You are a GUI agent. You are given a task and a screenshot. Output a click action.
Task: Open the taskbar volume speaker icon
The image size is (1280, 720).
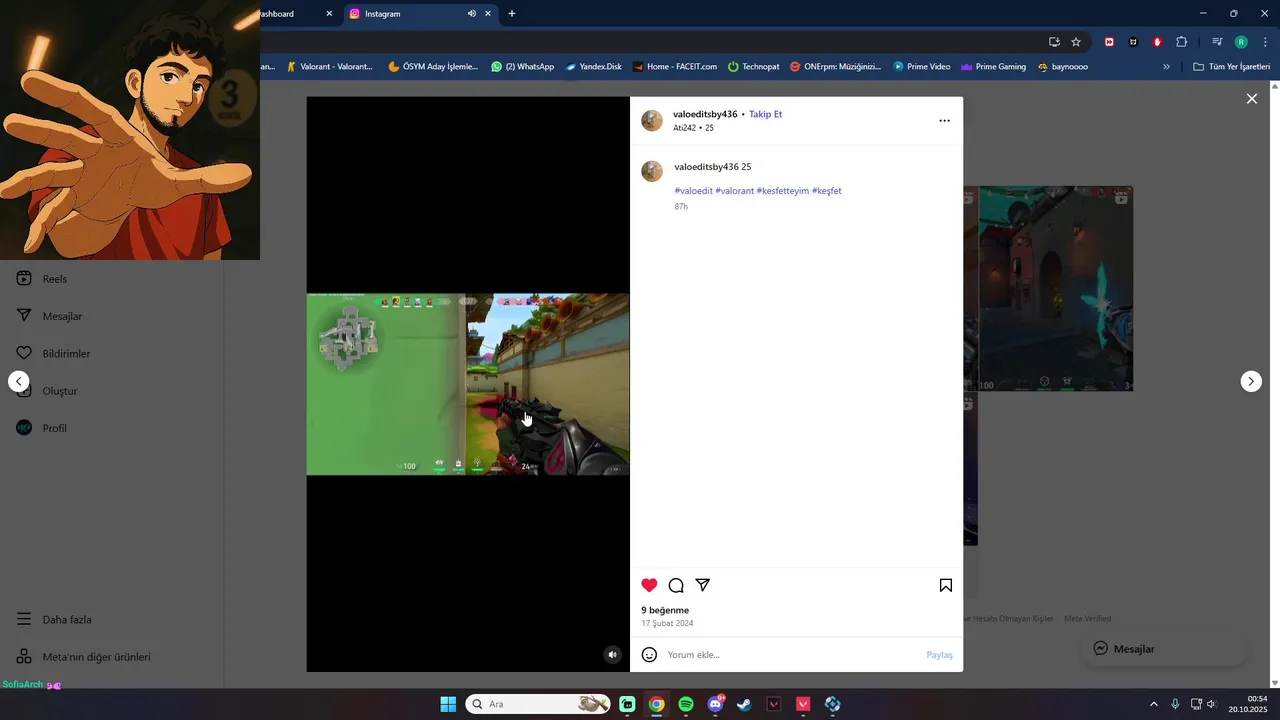point(1211,704)
